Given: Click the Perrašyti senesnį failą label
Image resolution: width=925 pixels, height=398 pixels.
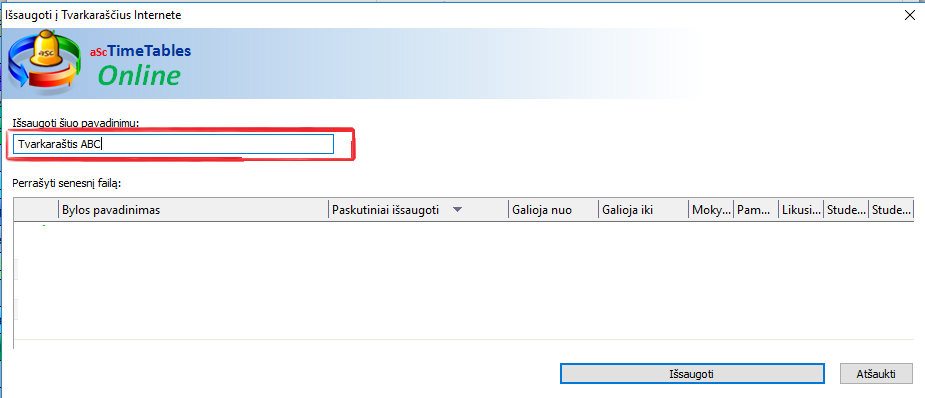Looking at the screenshot, I should [67, 183].
